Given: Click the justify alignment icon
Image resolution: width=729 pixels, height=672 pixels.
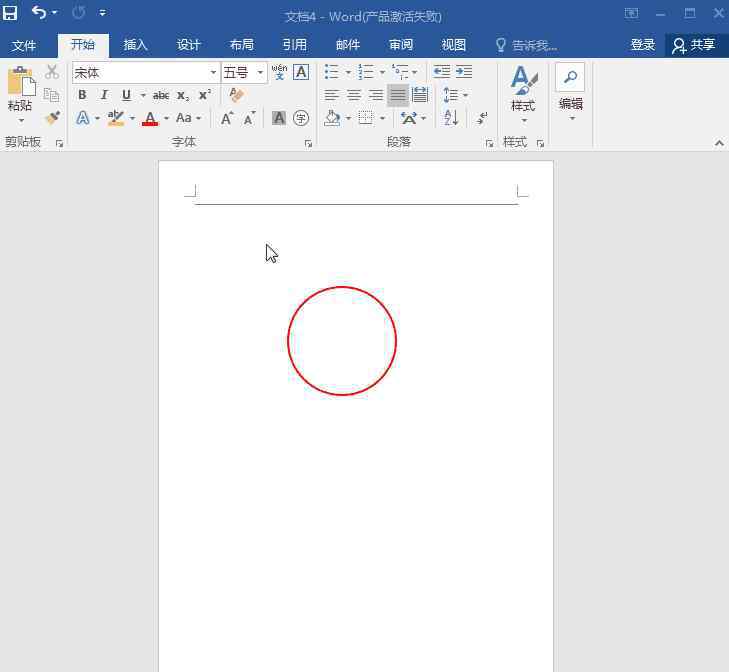Looking at the screenshot, I should (398, 95).
